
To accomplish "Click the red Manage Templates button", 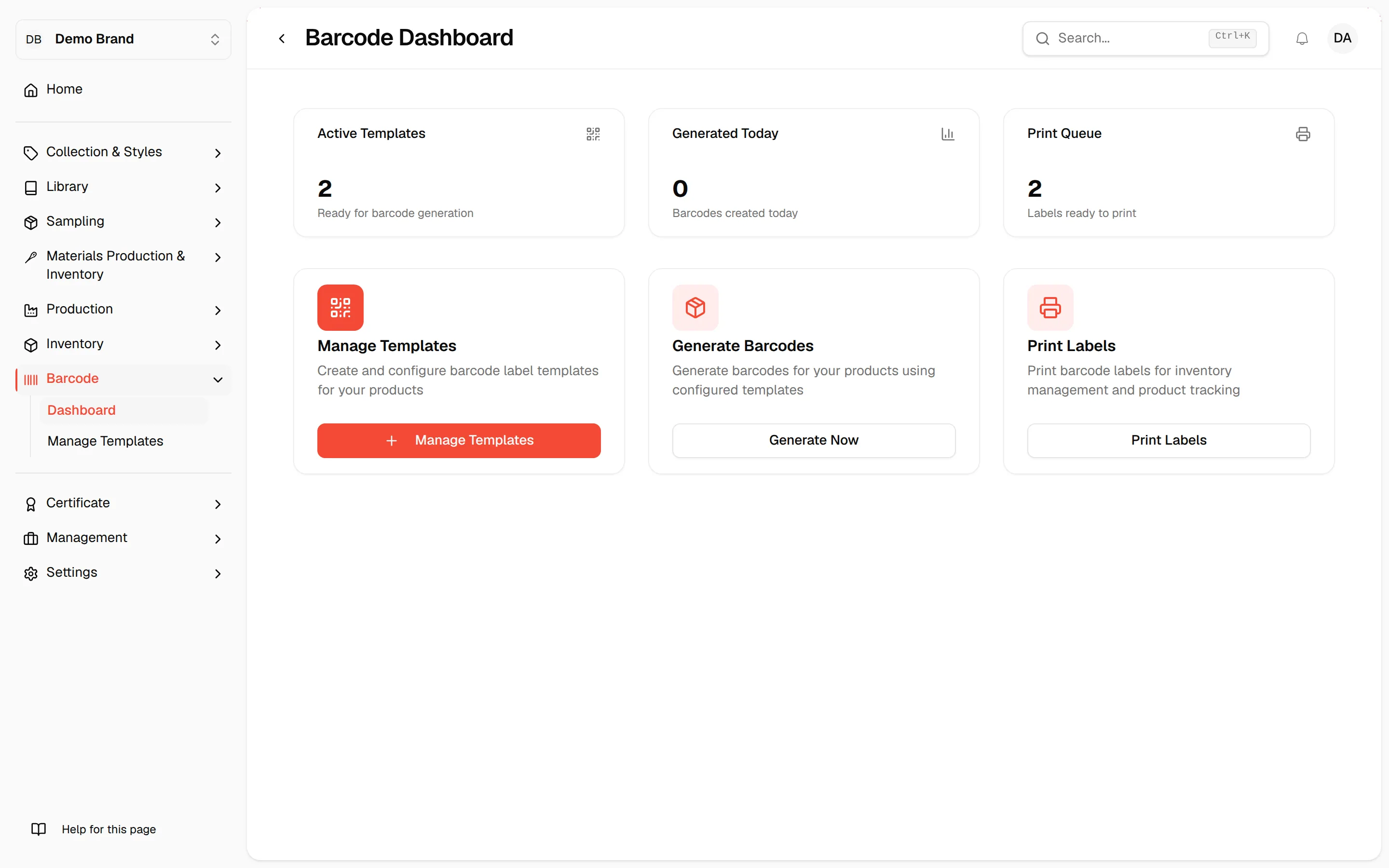I will click(x=459, y=440).
